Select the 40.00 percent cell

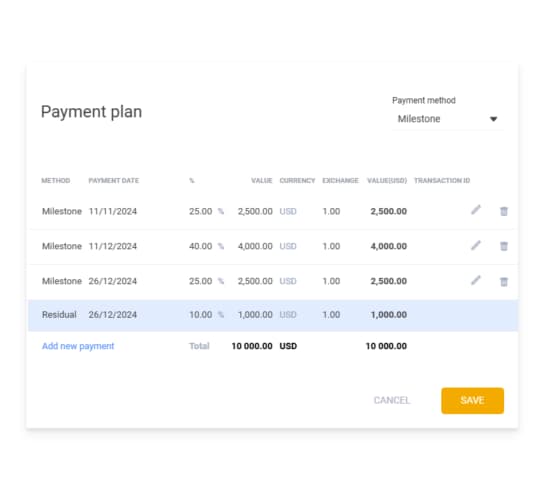pyautogui.click(x=200, y=246)
